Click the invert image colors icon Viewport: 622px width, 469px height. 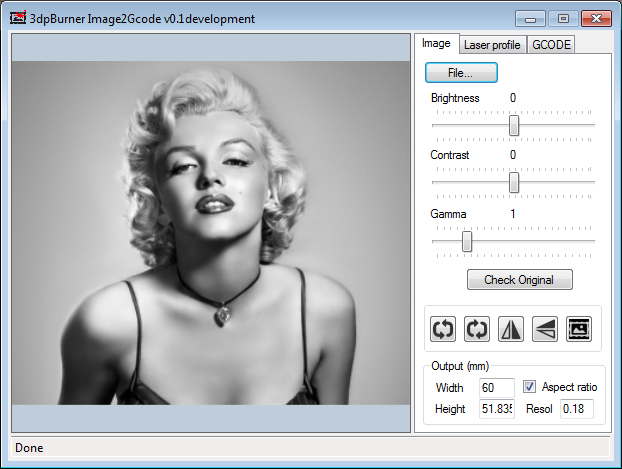[x=579, y=329]
